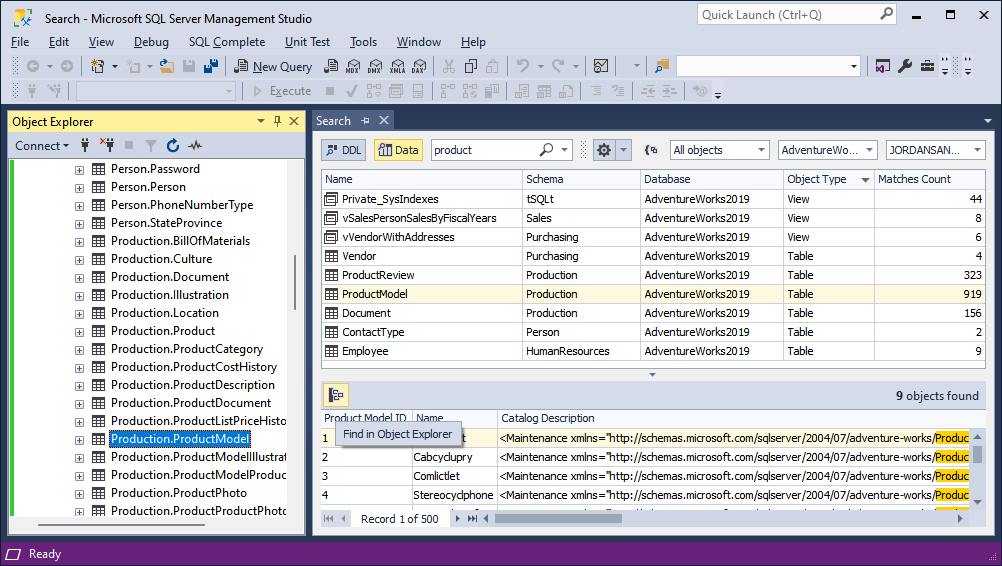Refresh the Object Explorer
Screen dimensions: 1002x566
[173, 146]
